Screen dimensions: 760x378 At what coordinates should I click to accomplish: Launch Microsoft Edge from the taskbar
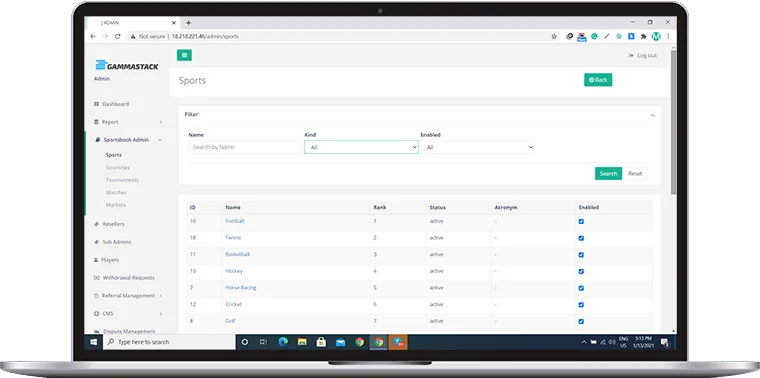click(283, 342)
